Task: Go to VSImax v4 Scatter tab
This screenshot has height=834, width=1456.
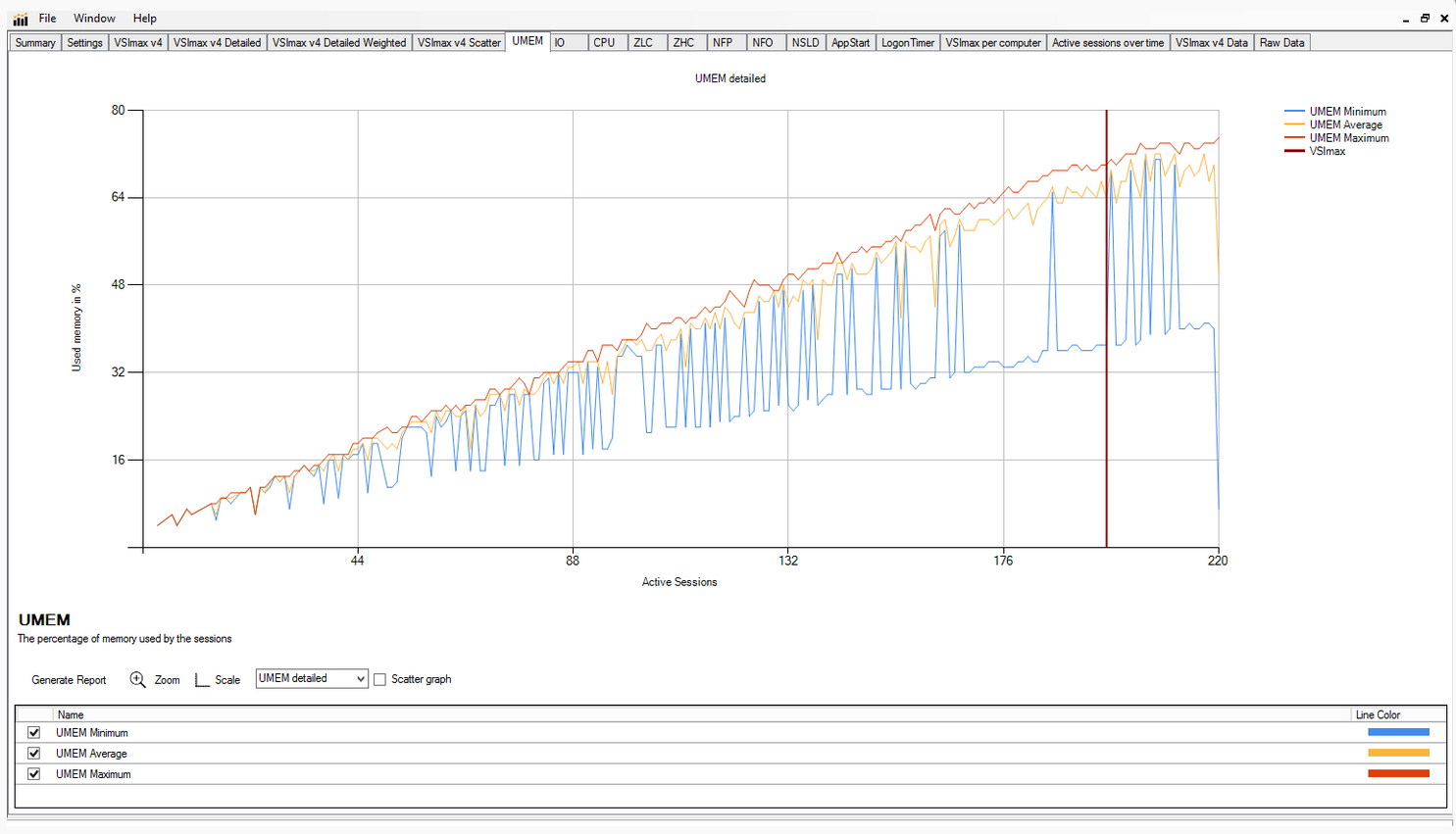Action: point(459,43)
